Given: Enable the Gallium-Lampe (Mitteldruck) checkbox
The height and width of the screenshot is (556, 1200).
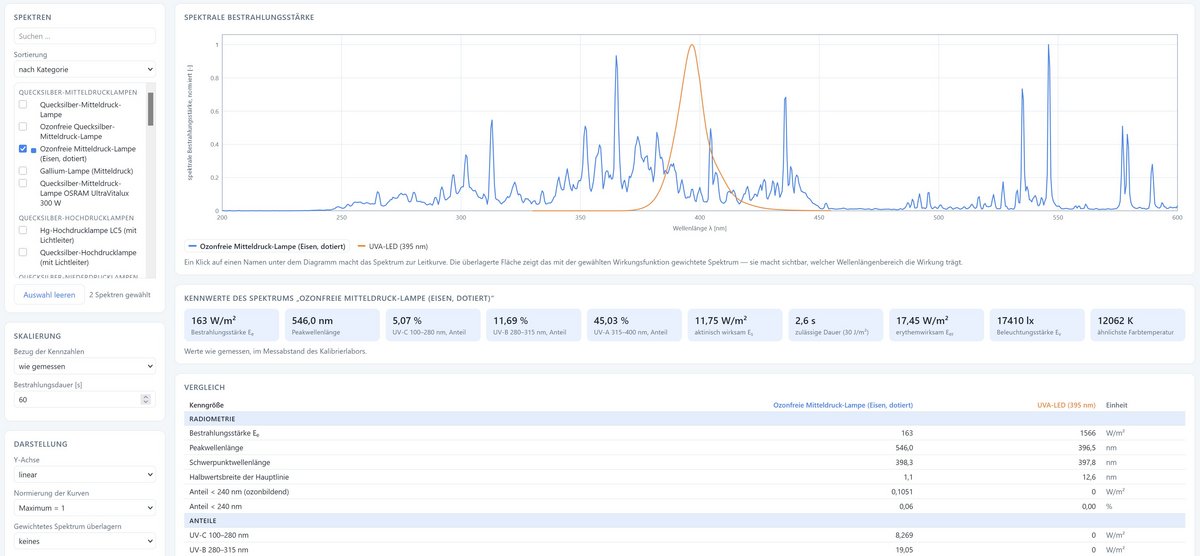Looking at the screenshot, I should [23, 171].
